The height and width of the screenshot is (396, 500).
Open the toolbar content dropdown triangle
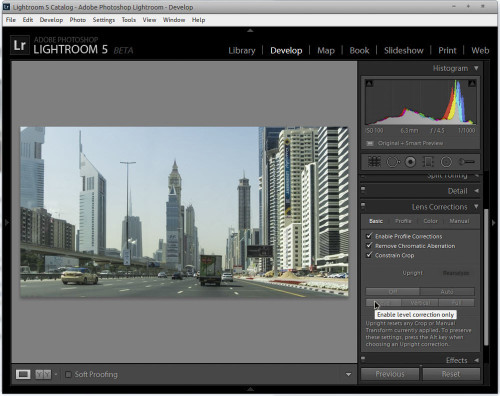pos(348,375)
